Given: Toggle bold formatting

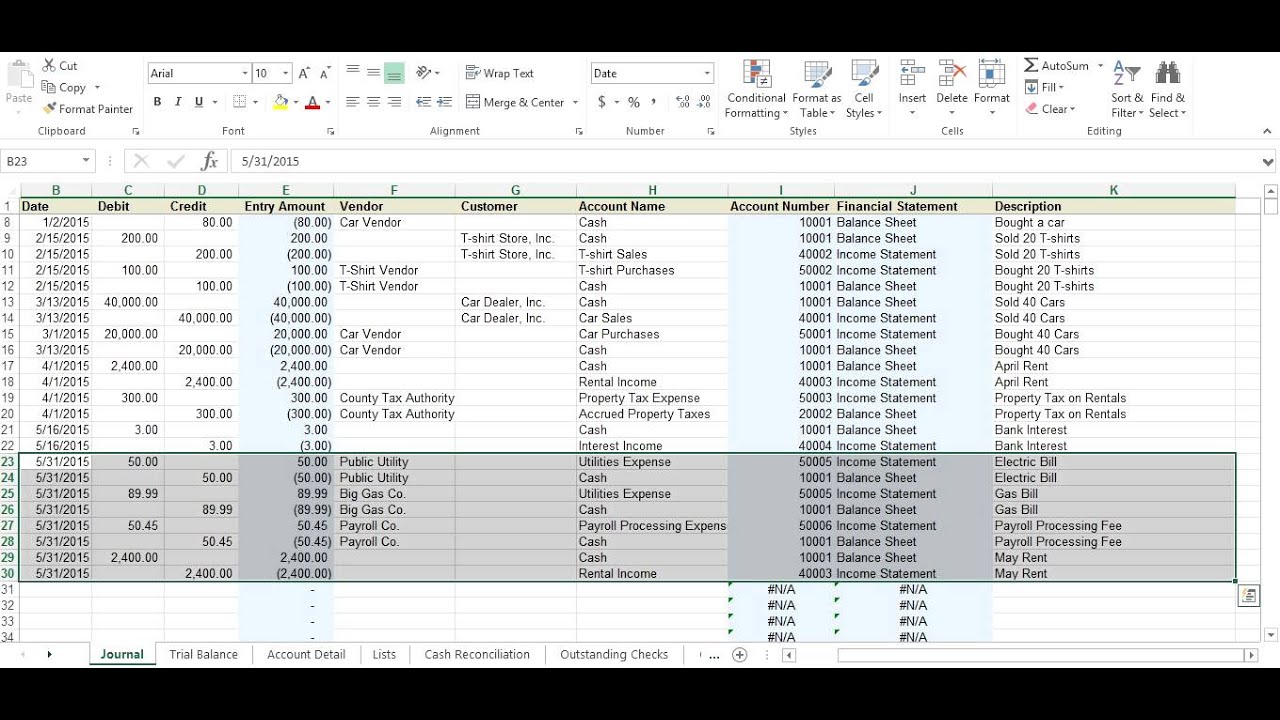Looking at the screenshot, I should (x=157, y=102).
